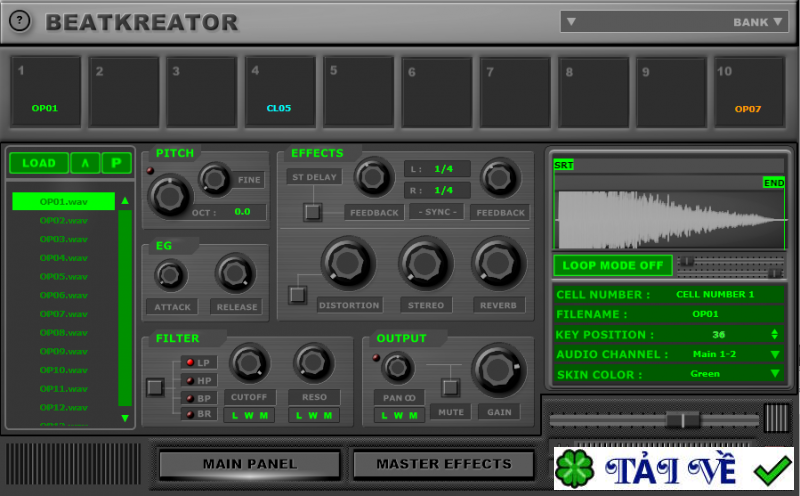This screenshot has width=800, height=496.
Task: Click the DISTORTION knob
Action: click(x=348, y=263)
